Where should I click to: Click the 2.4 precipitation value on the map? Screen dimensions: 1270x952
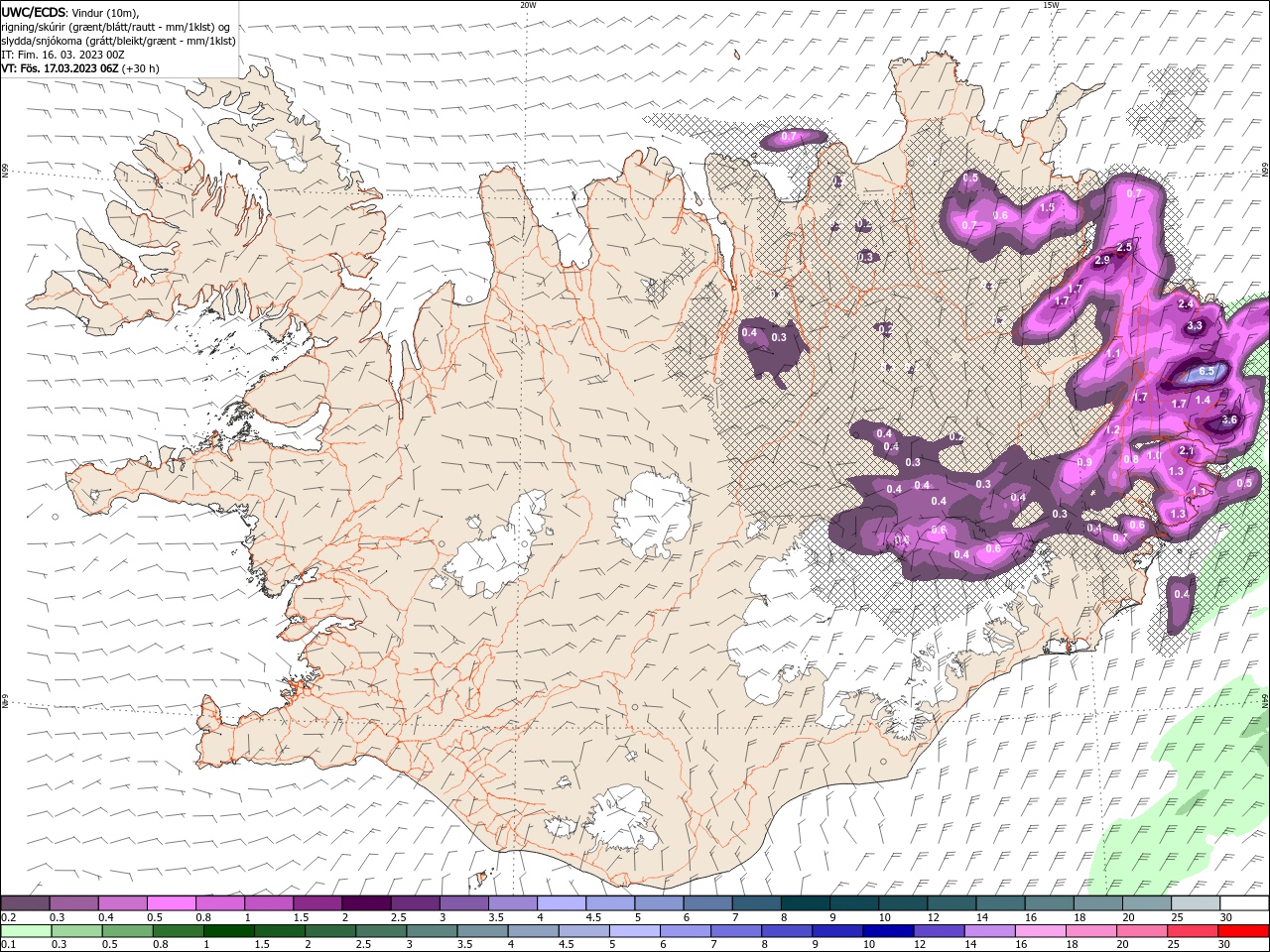[1185, 303]
